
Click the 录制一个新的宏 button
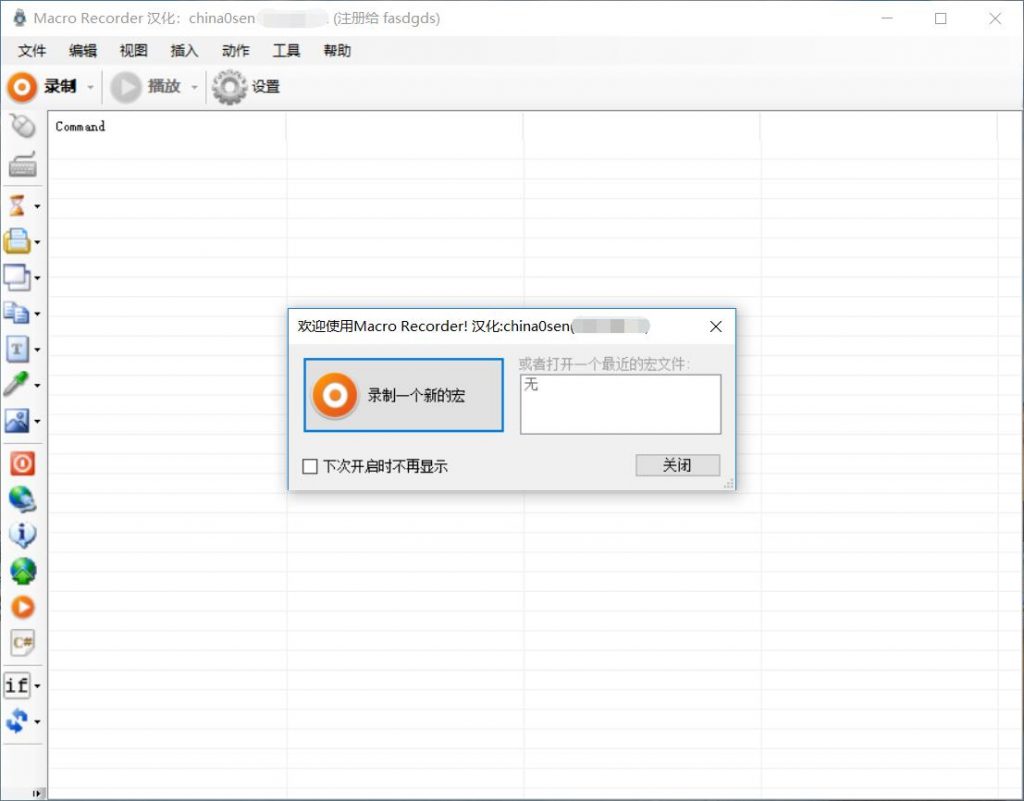pyautogui.click(x=403, y=395)
